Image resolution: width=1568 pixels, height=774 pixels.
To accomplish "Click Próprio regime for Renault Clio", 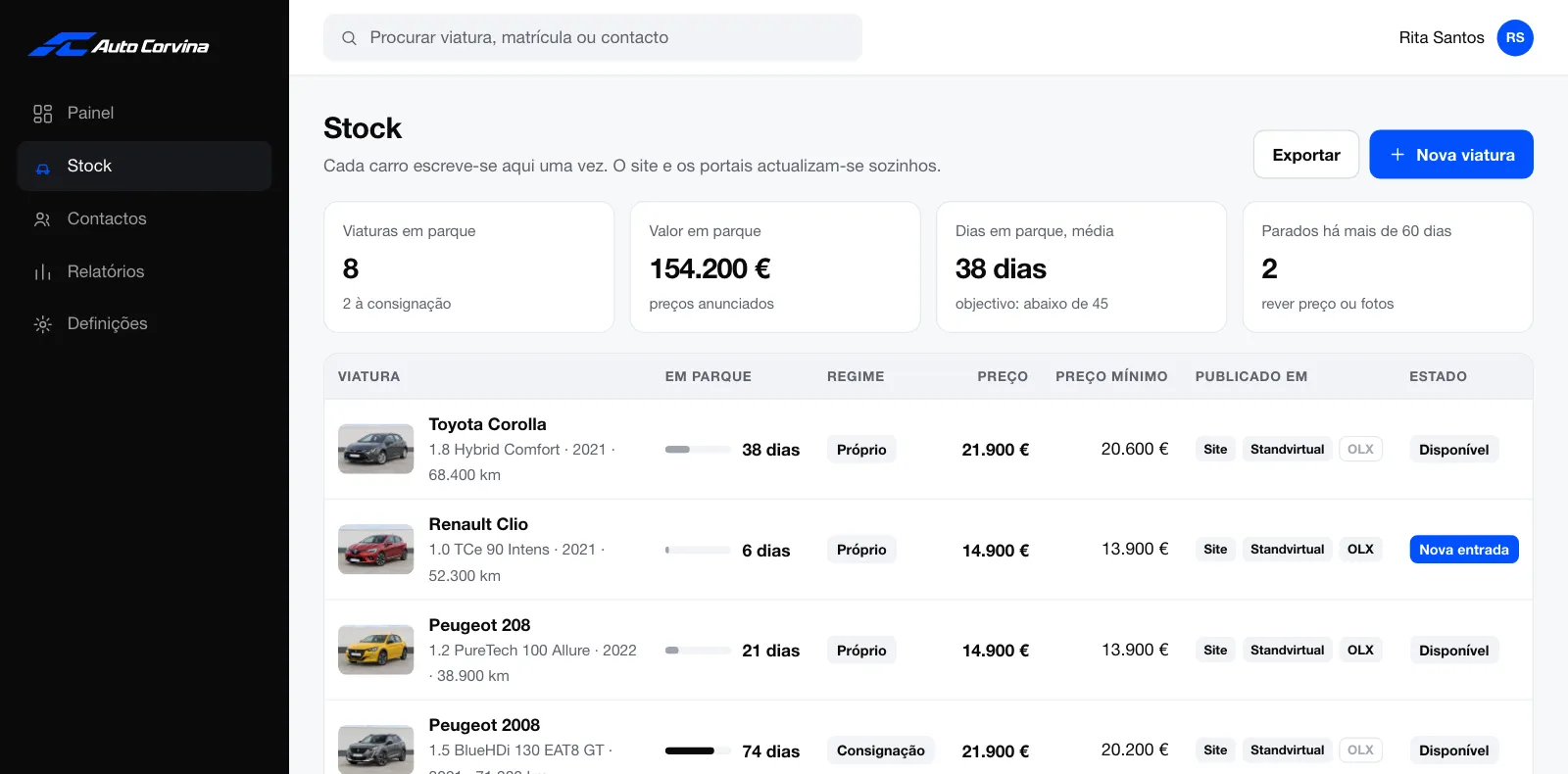I will pyautogui.click(x=861, y=550).
